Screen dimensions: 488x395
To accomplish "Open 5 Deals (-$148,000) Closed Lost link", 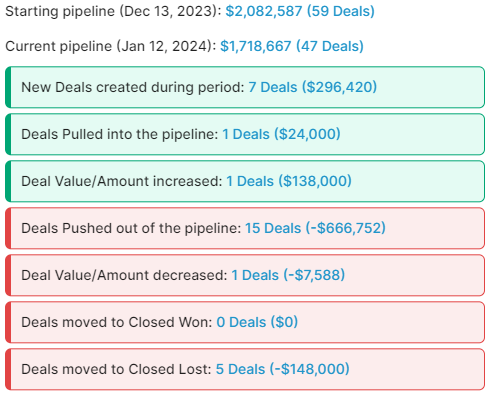I will 283,369.
